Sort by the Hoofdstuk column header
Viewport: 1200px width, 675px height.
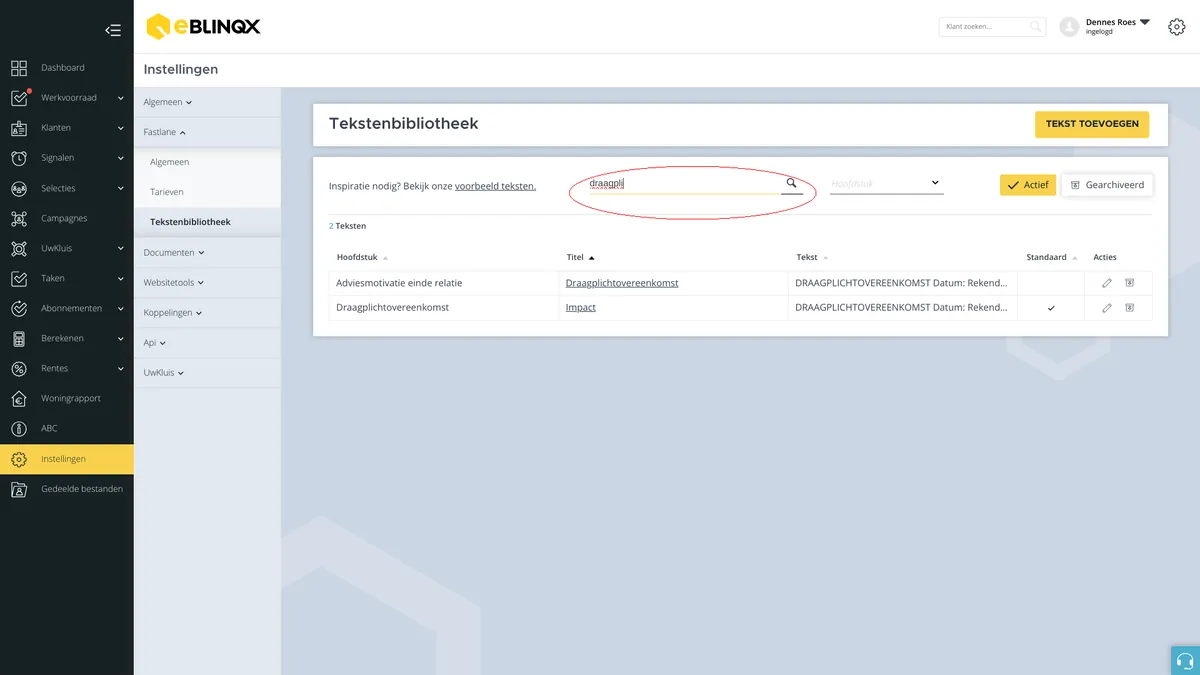(362, 257)
